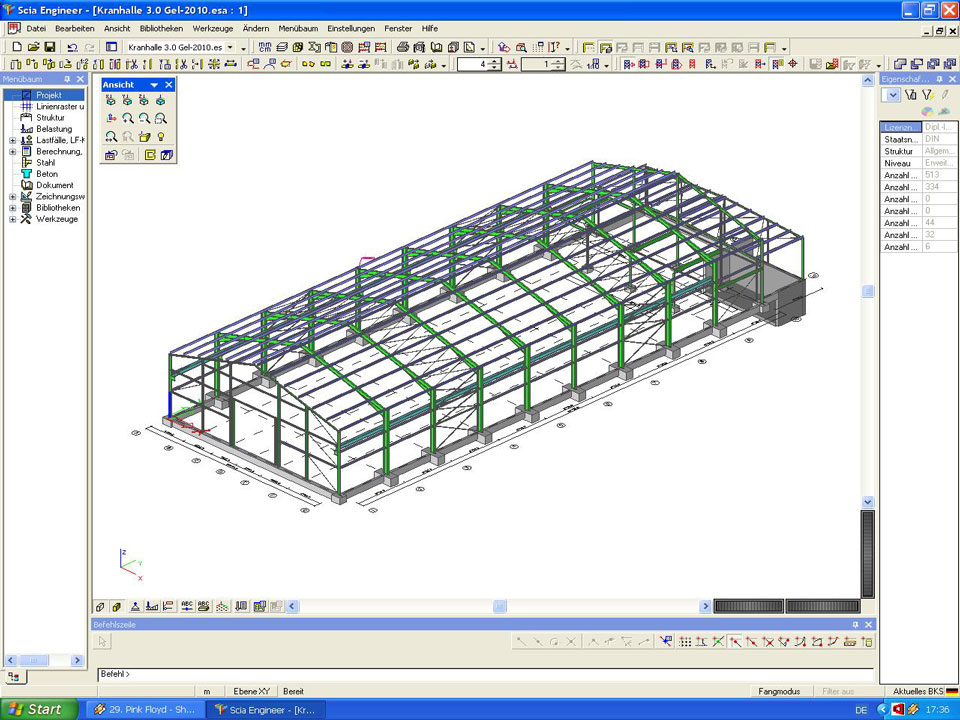Click the horizontal scrollbar thumb under viewport
Viewport: 960px width, 720px height.
[x=500, y=606]
